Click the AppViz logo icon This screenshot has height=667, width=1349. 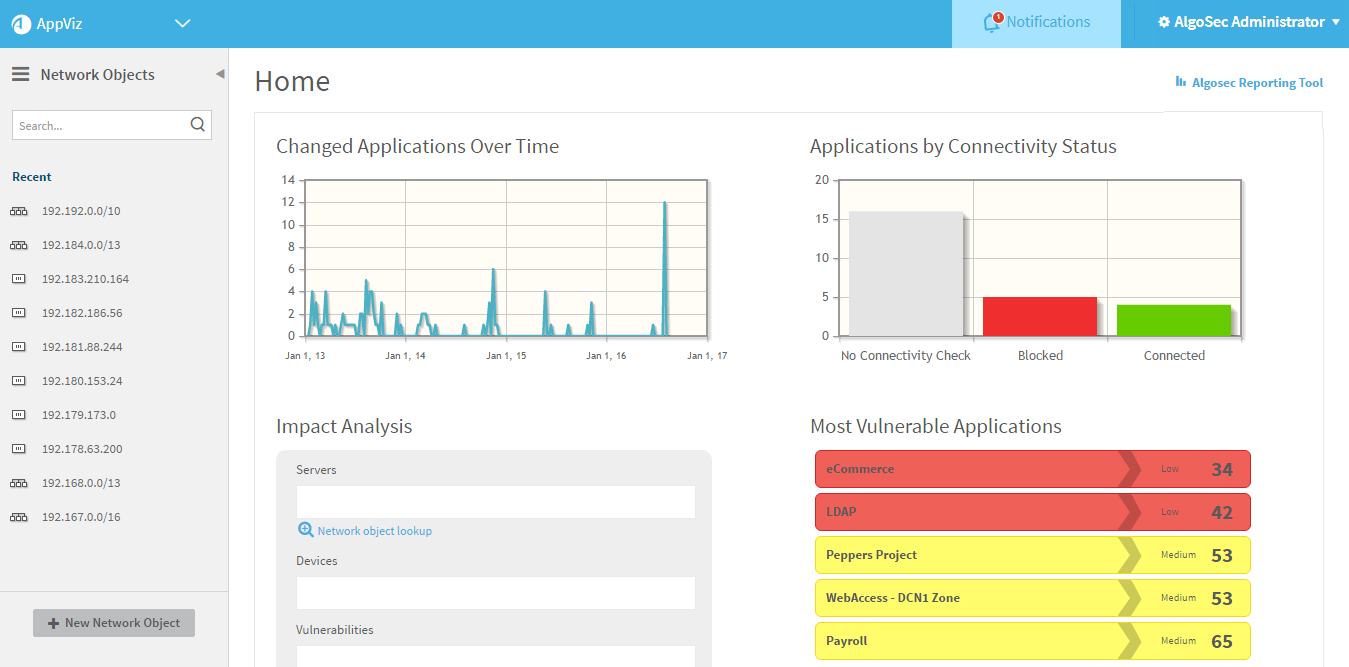(x=22, y=23)
